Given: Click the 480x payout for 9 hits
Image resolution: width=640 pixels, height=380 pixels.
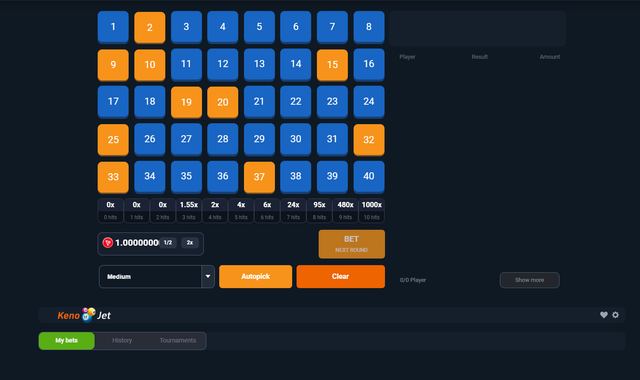Looking at the screenshot, I should 345,210.
